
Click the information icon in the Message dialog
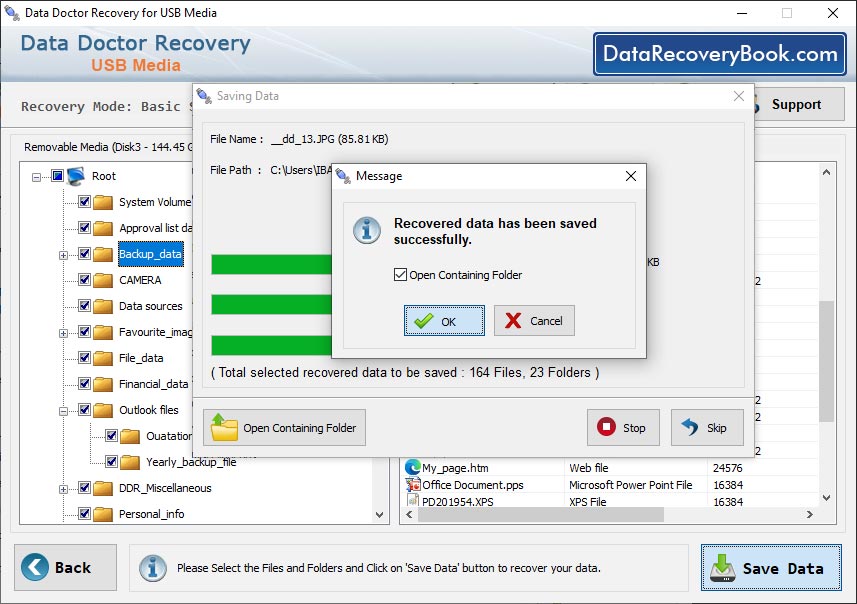367,230
